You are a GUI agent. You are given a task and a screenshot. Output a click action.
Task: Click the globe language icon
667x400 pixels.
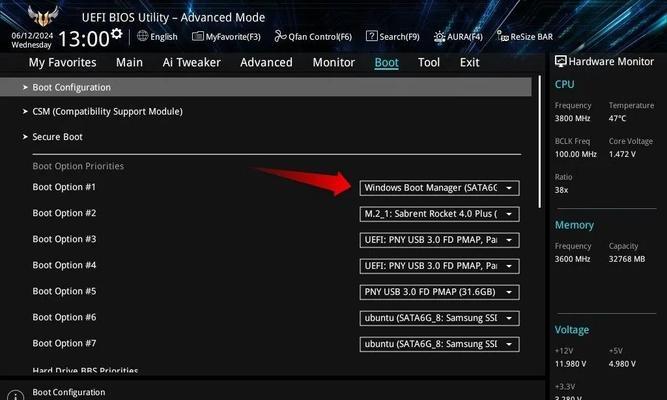(x=143, y=36)
